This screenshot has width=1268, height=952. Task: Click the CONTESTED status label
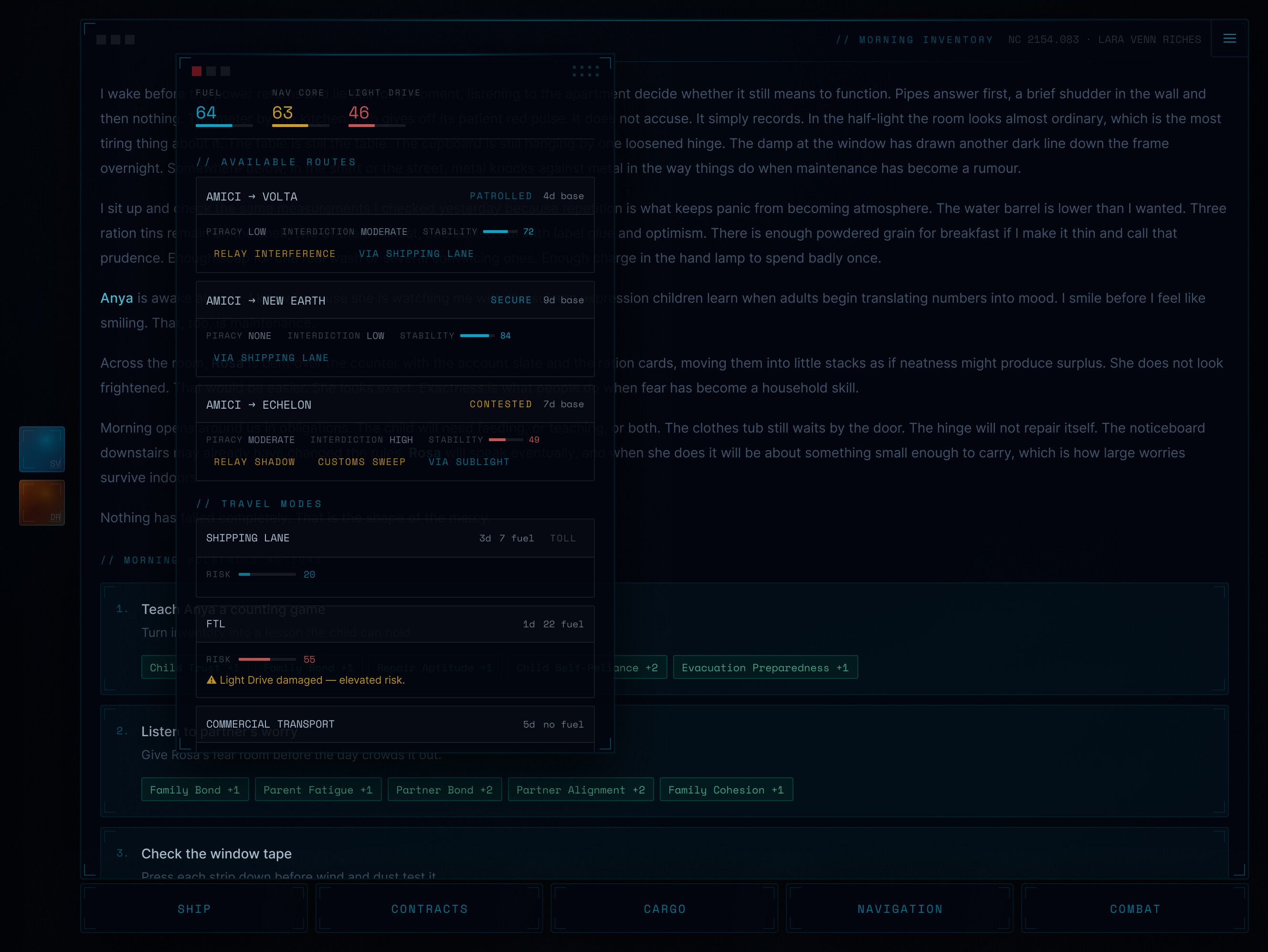click(501, 403)
